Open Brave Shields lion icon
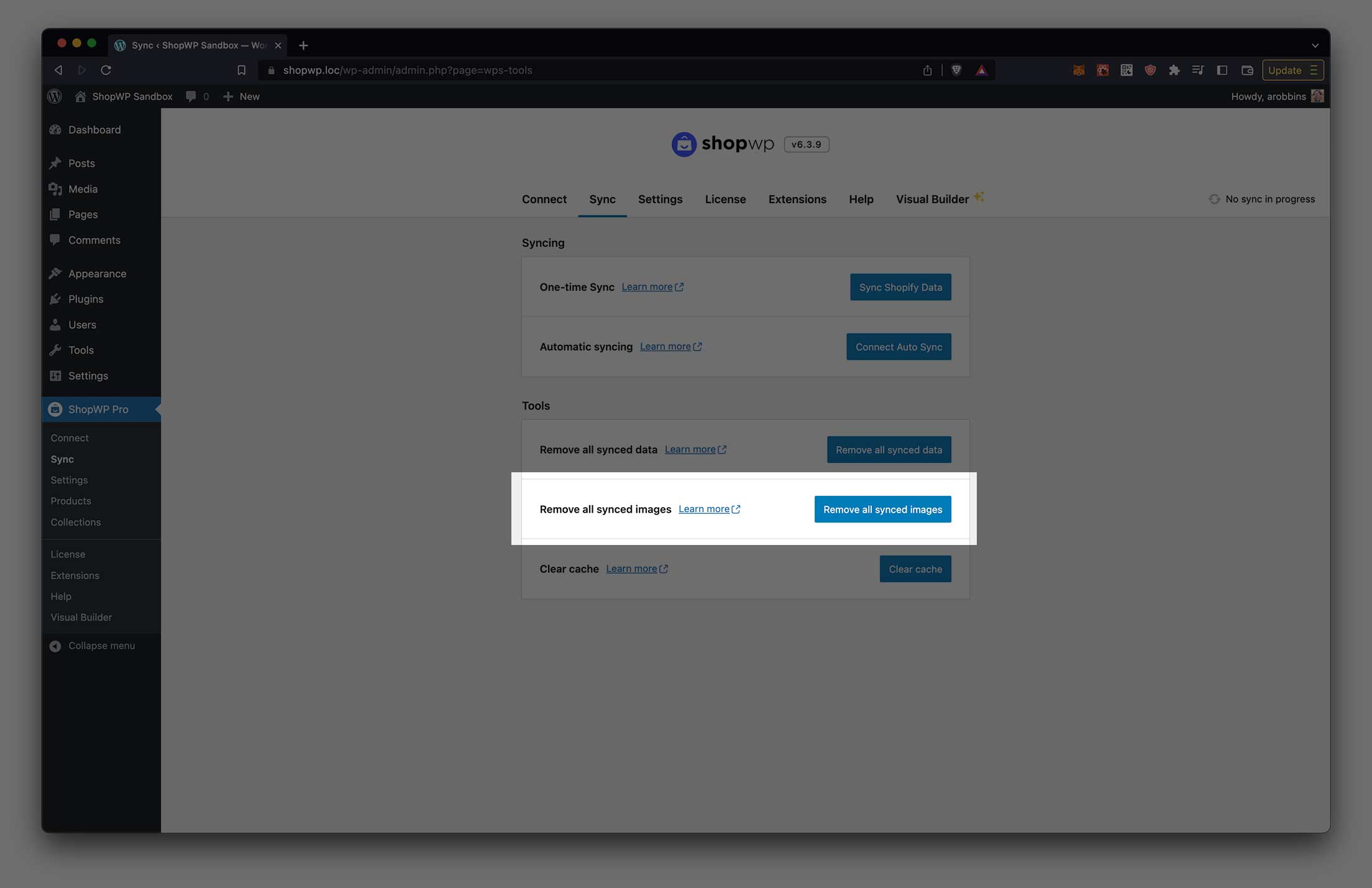 [956, 70]
